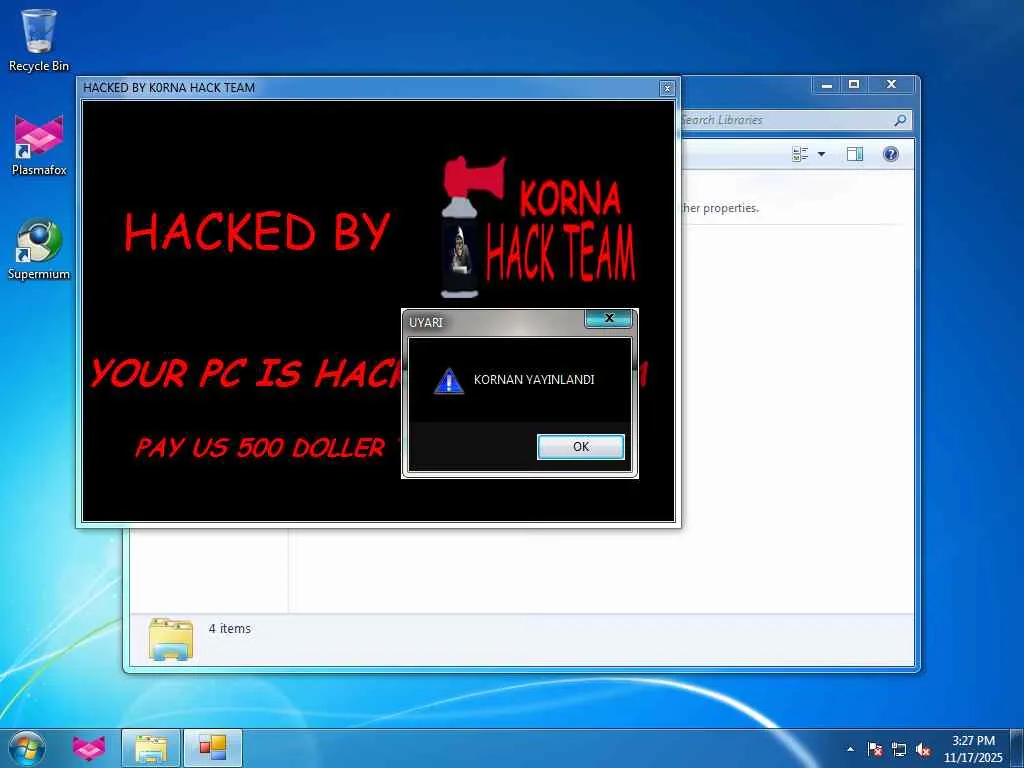Focus the Search Libraries field
The image size is (1024, 768).
[786, 120]
